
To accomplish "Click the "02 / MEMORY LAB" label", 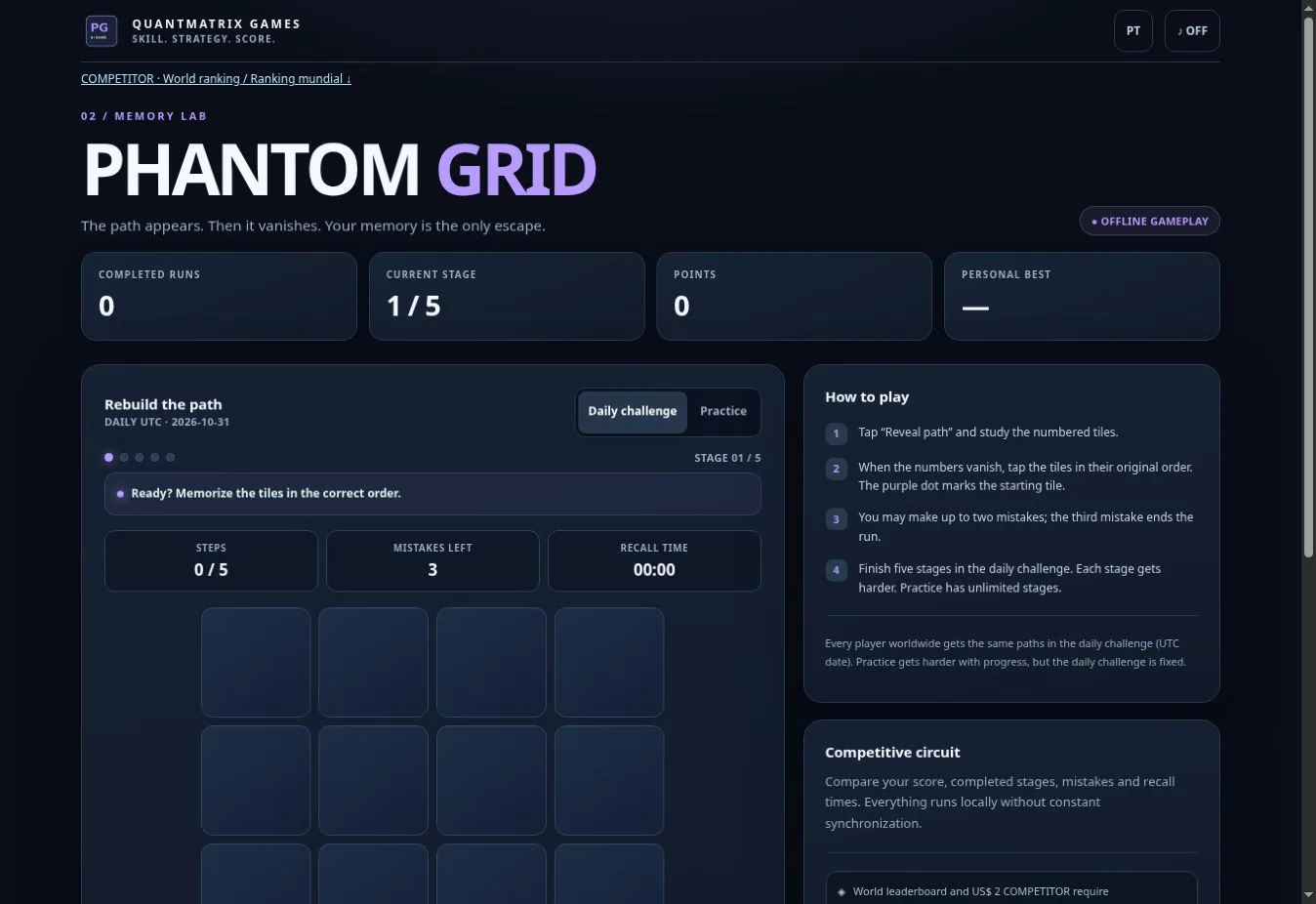I will (144, 116).
